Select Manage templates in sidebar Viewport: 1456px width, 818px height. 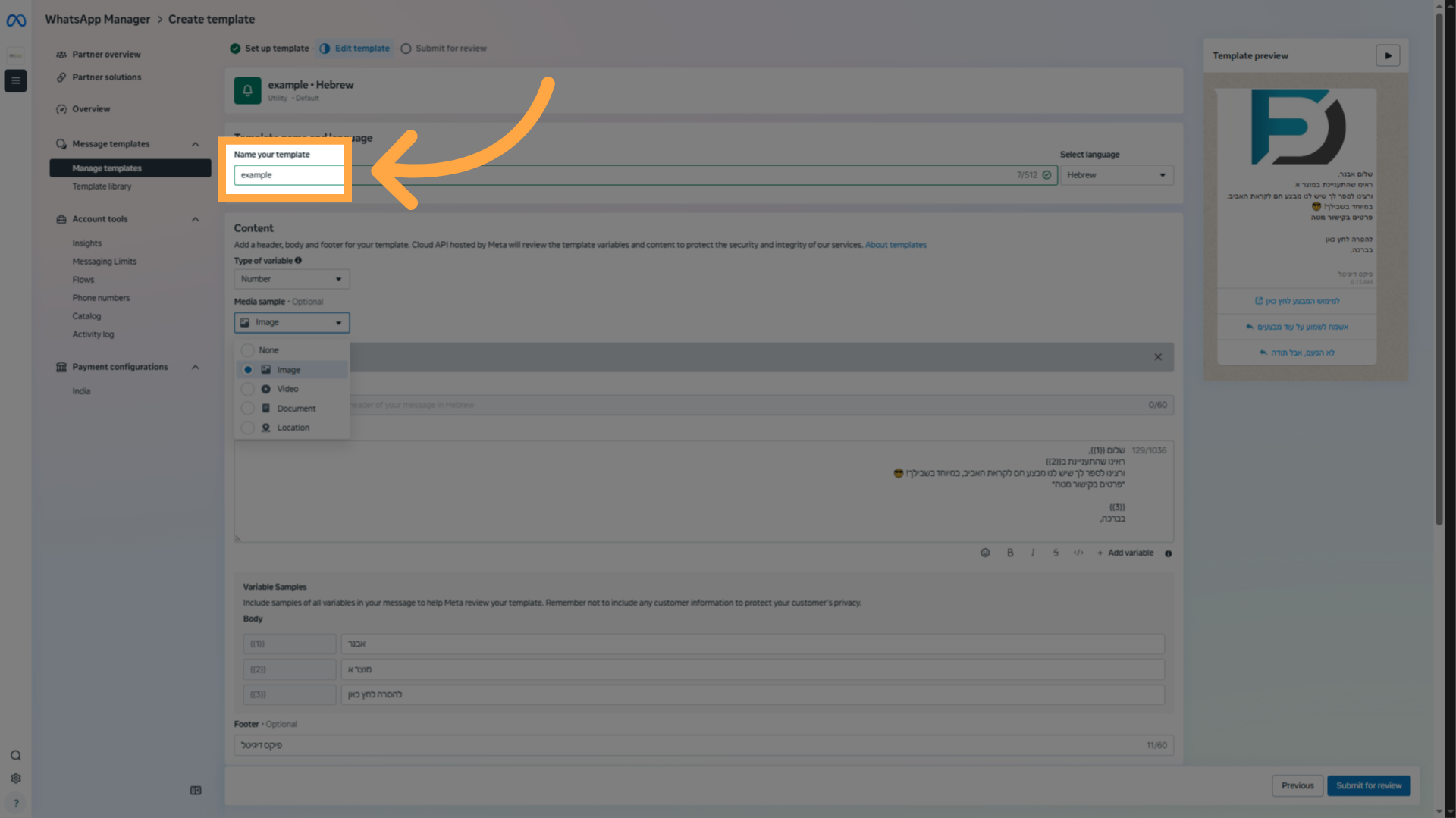click(x=130, y=168)
